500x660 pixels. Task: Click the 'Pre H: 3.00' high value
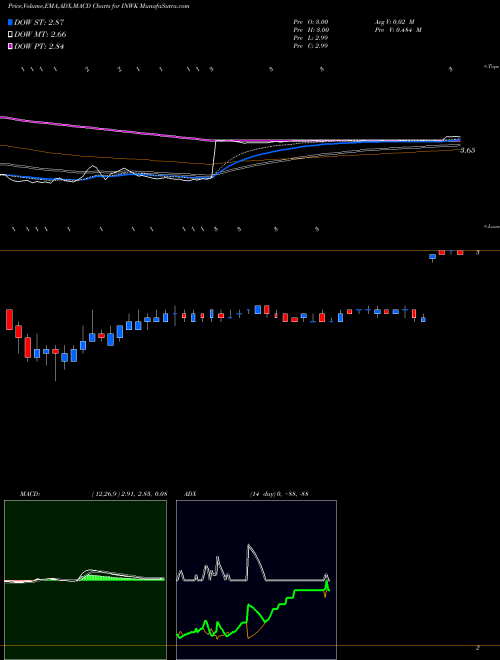311,30
